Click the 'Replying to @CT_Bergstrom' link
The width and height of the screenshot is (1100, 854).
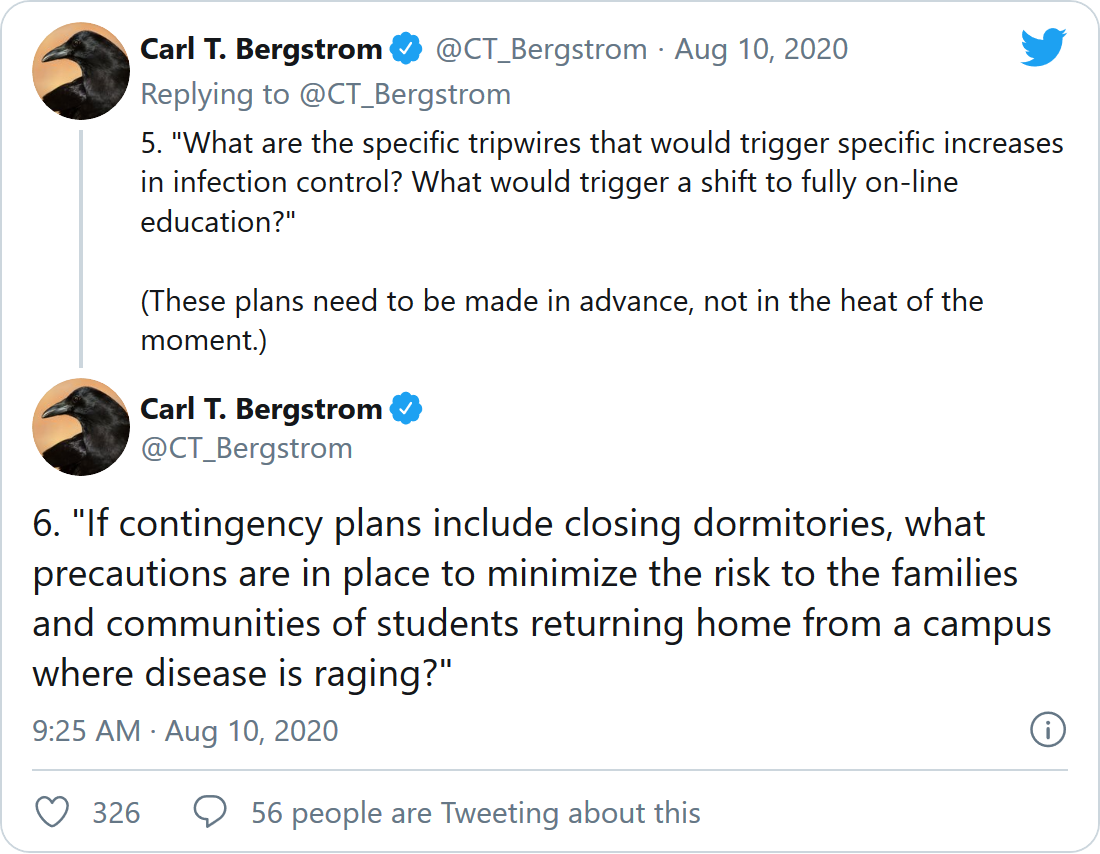[x=325, y=94]
